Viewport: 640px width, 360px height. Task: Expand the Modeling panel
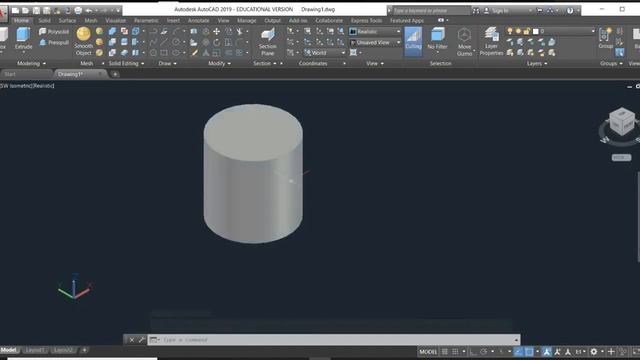point(31,63)
